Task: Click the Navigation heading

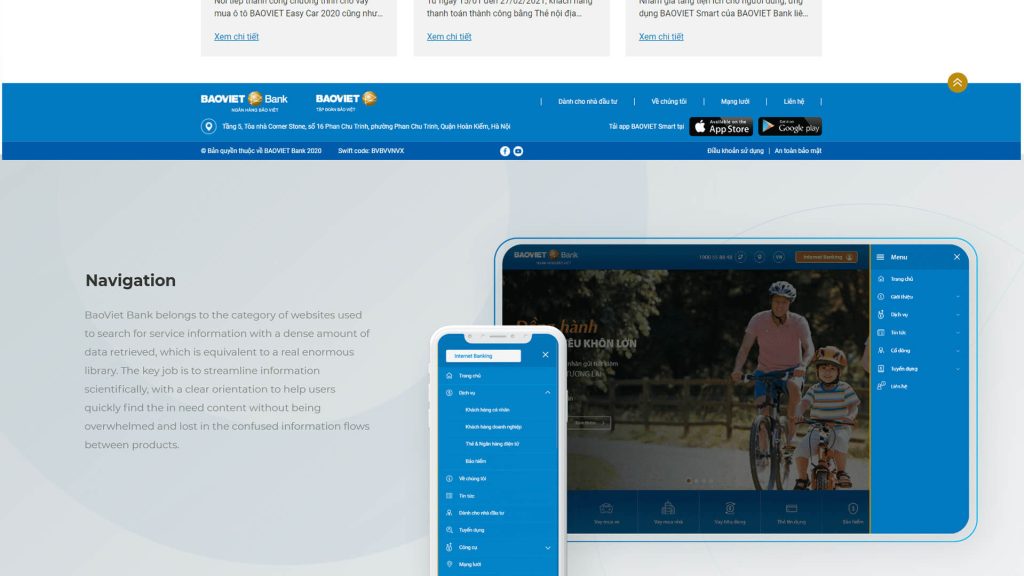Action: [131, 280]
